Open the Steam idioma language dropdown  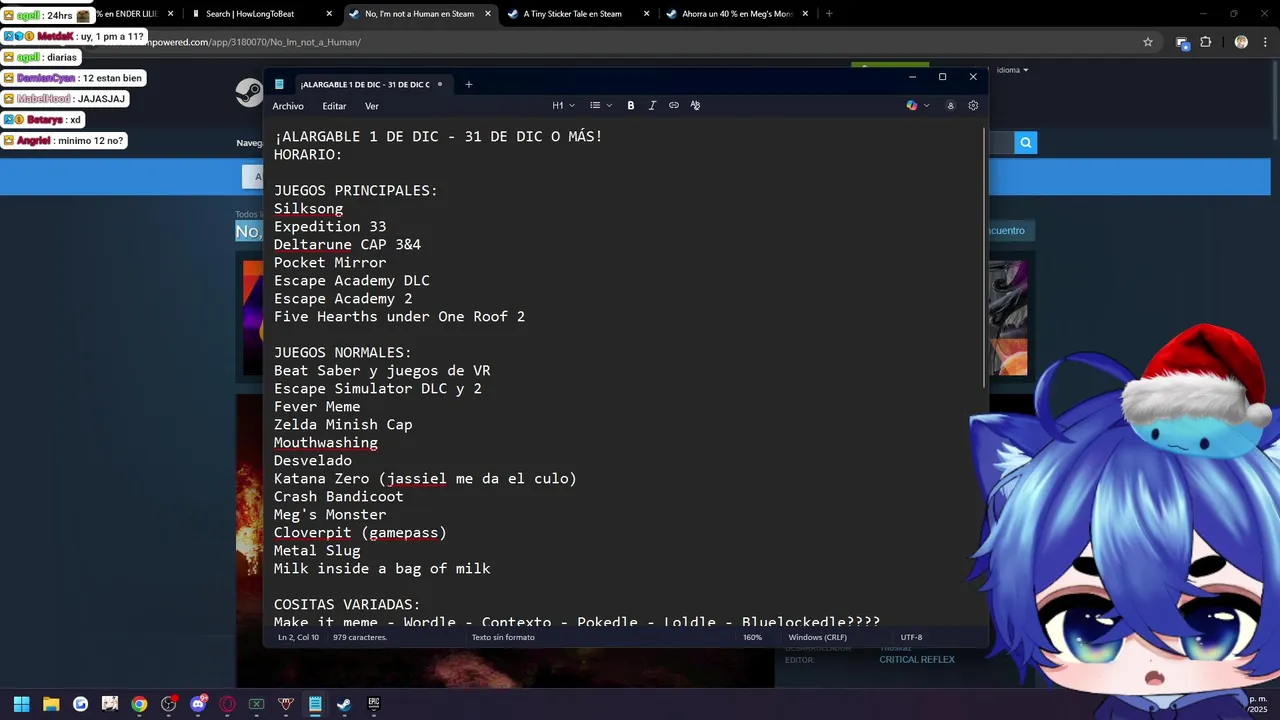[x=1012, y=70]
